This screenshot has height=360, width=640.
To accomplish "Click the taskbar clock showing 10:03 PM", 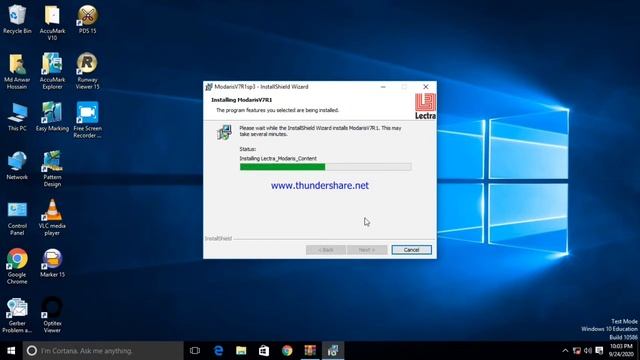I will point(622,351).
